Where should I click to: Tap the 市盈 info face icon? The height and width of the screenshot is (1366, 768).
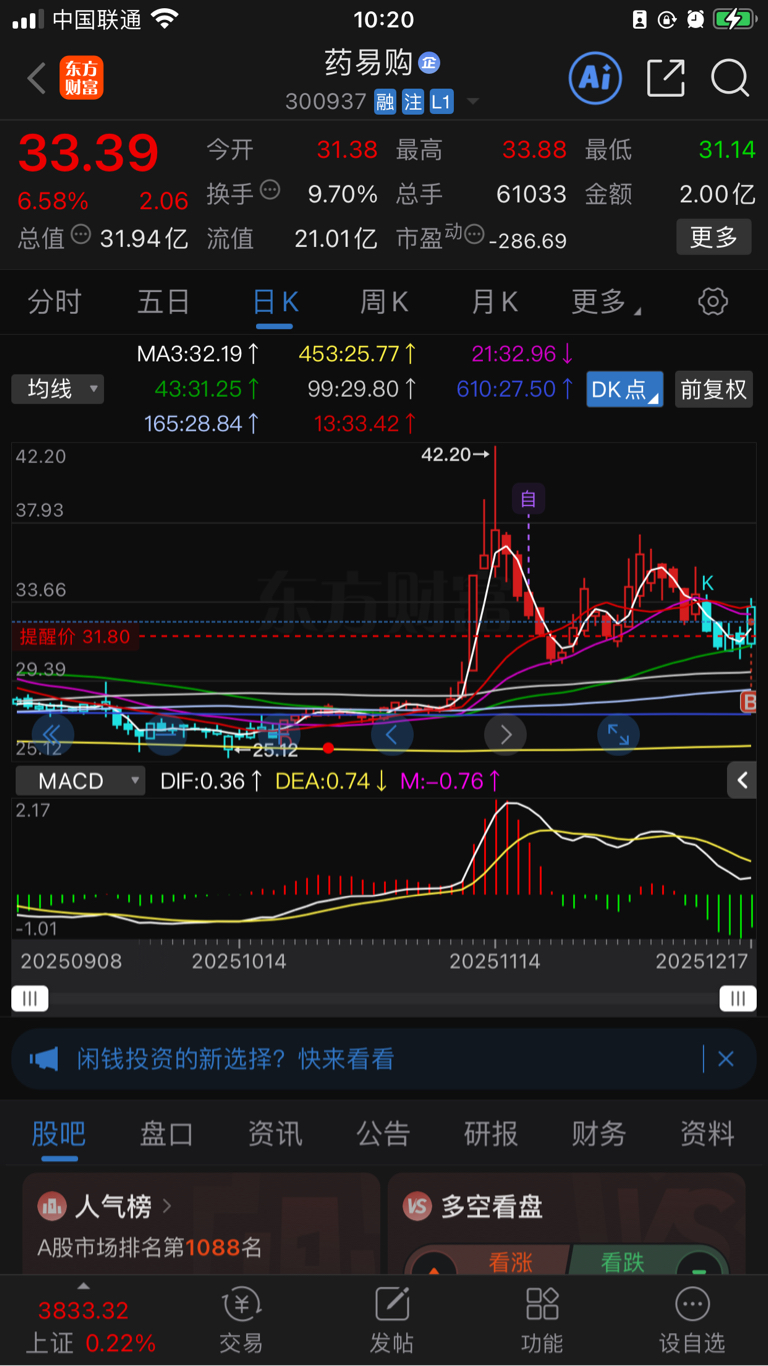(474, 236)
